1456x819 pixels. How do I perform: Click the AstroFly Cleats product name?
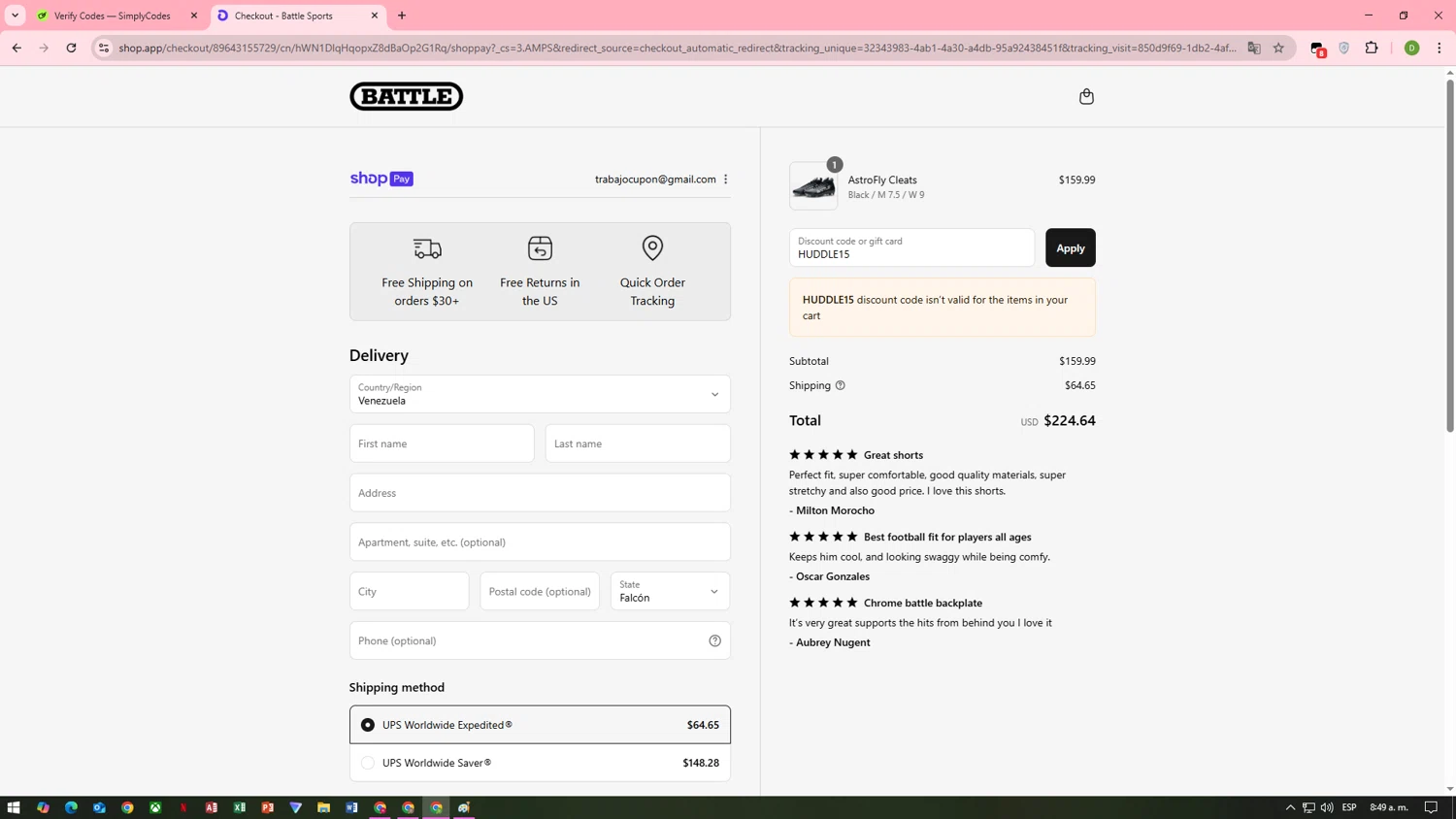882,180
